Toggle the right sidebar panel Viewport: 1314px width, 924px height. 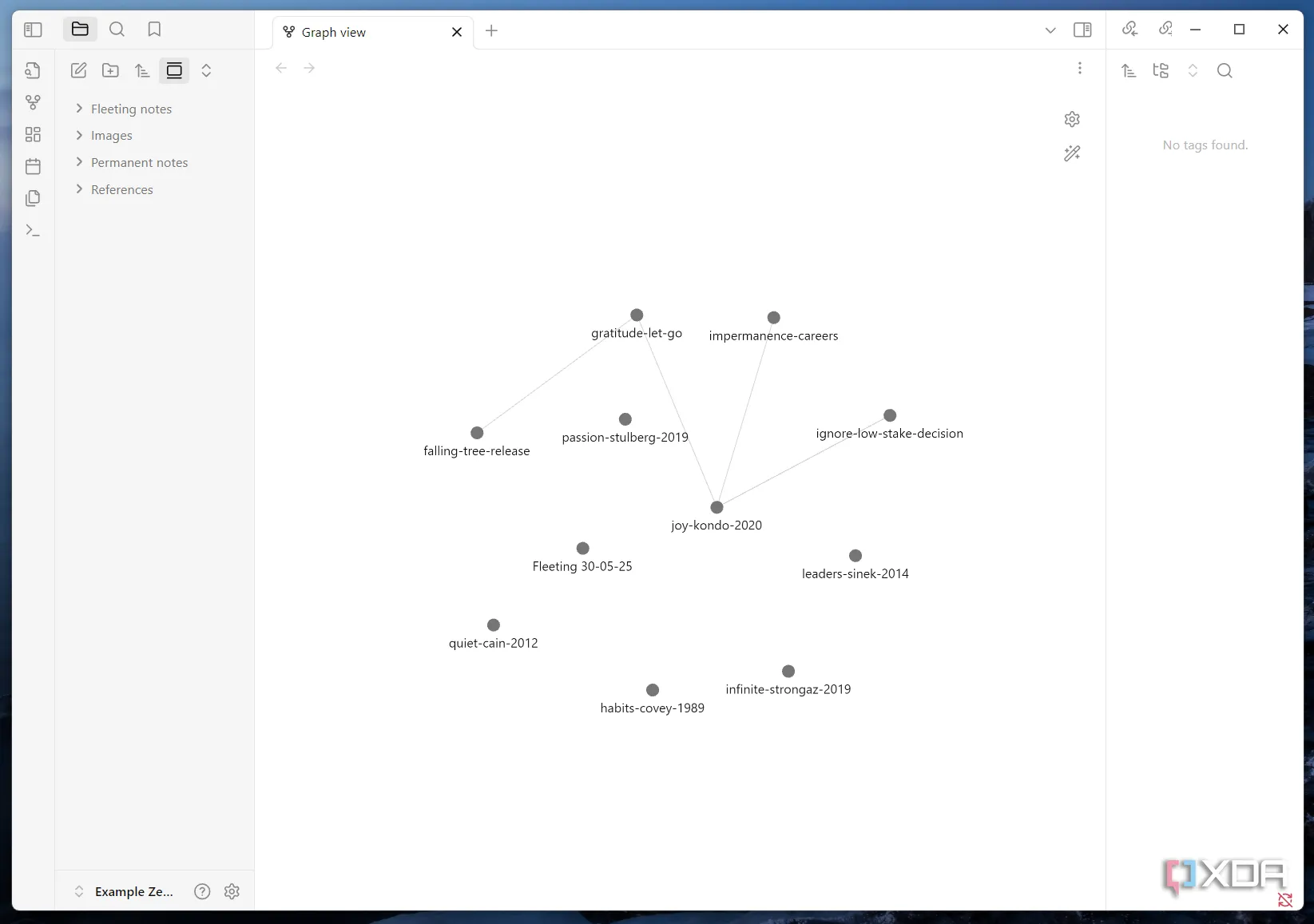1082,30
